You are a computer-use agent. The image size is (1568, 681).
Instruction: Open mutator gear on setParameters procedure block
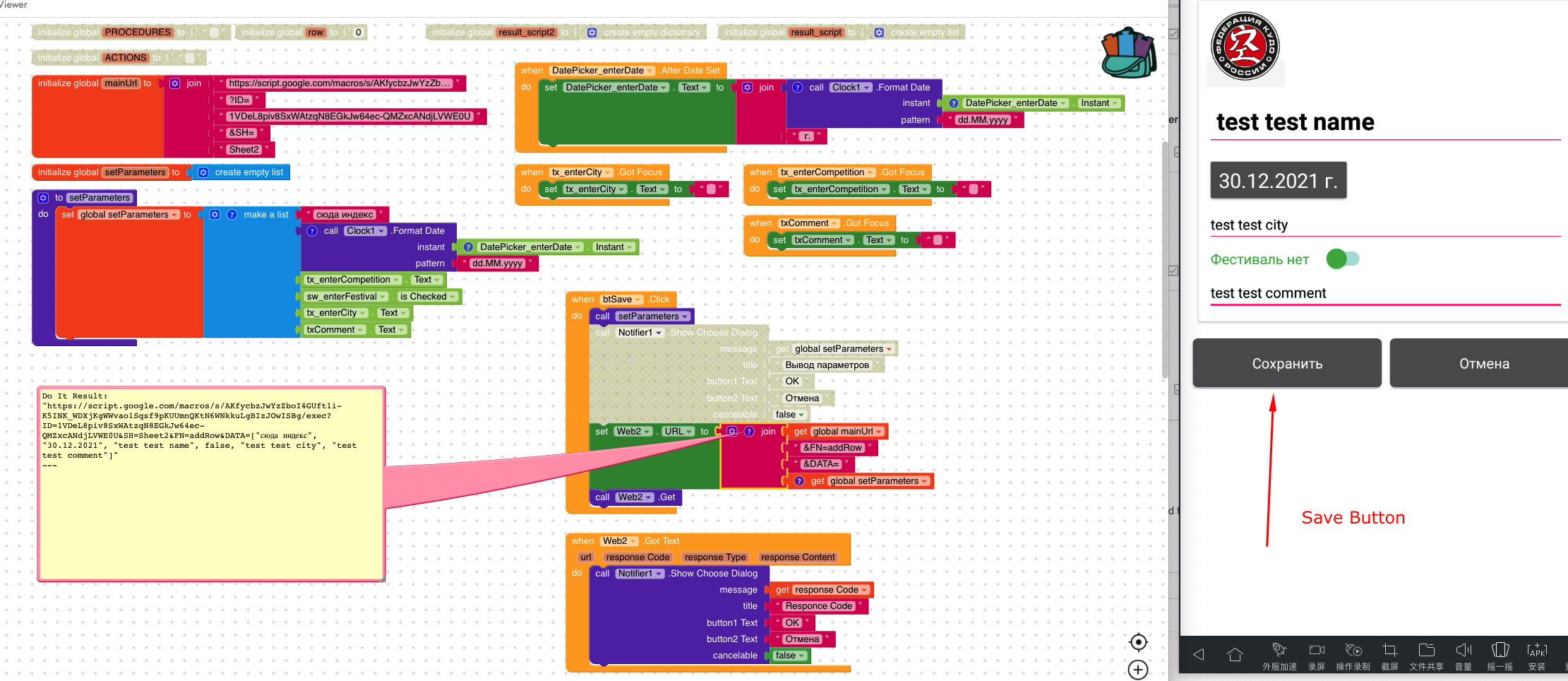[x=43, y=198]
